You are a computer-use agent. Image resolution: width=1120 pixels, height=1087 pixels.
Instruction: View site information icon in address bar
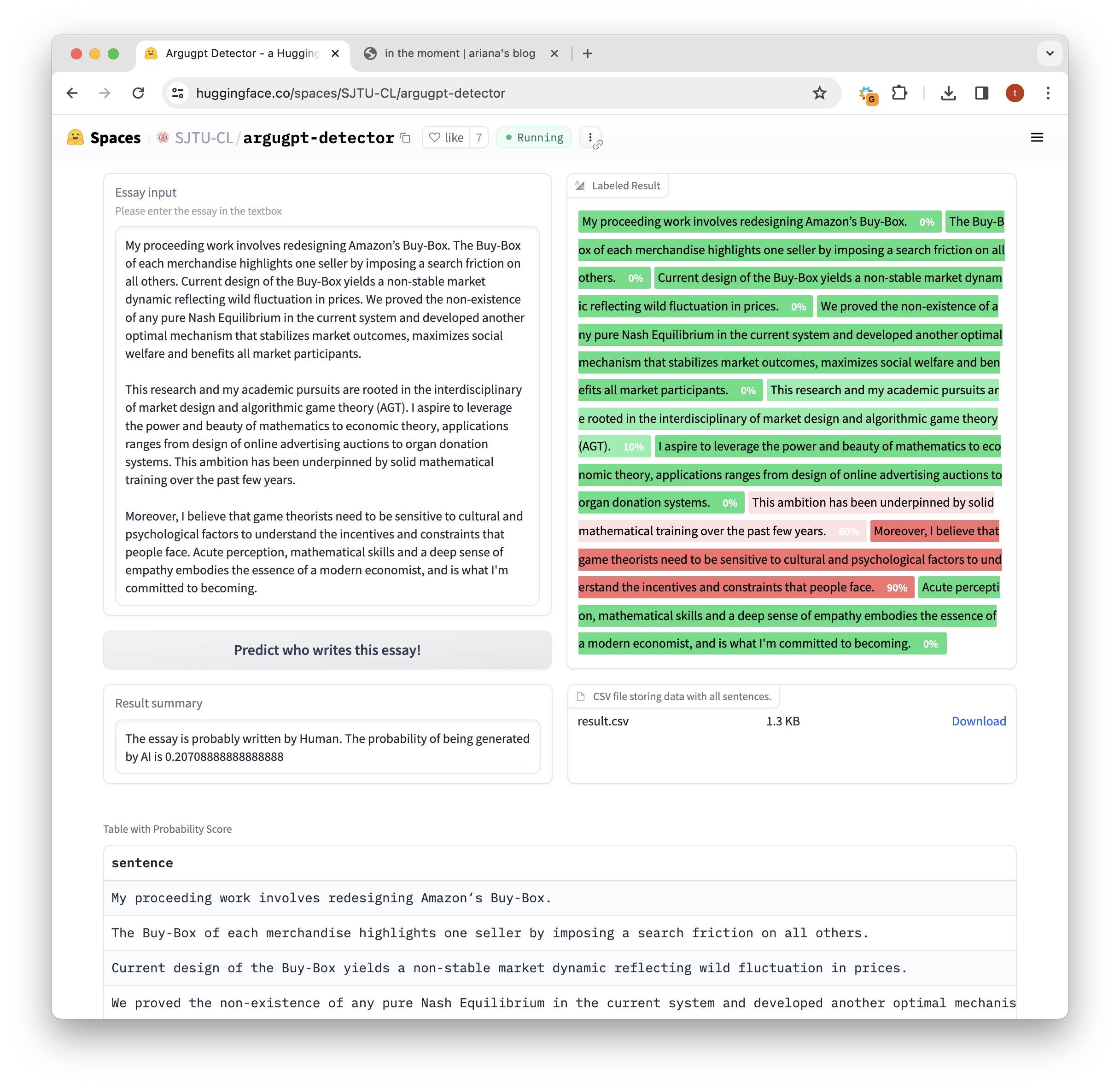(x=178, y=93)
